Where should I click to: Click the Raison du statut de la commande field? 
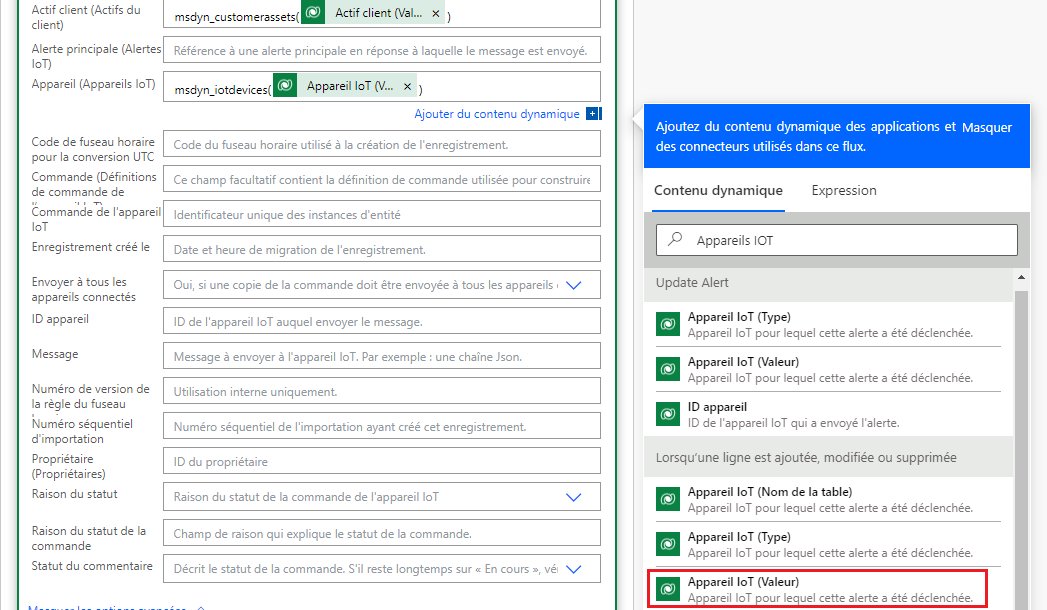(381, 533)
